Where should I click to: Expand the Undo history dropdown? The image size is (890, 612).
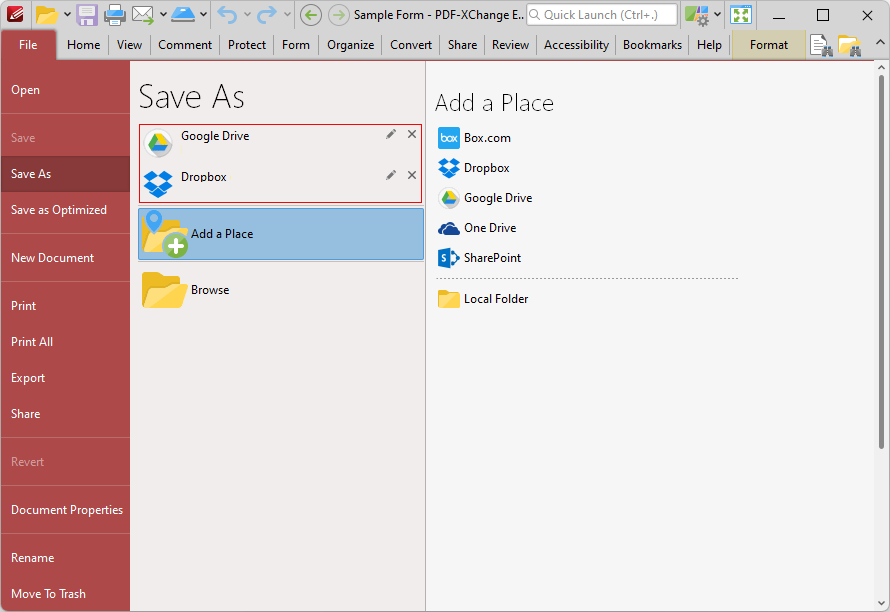point(247,15)
